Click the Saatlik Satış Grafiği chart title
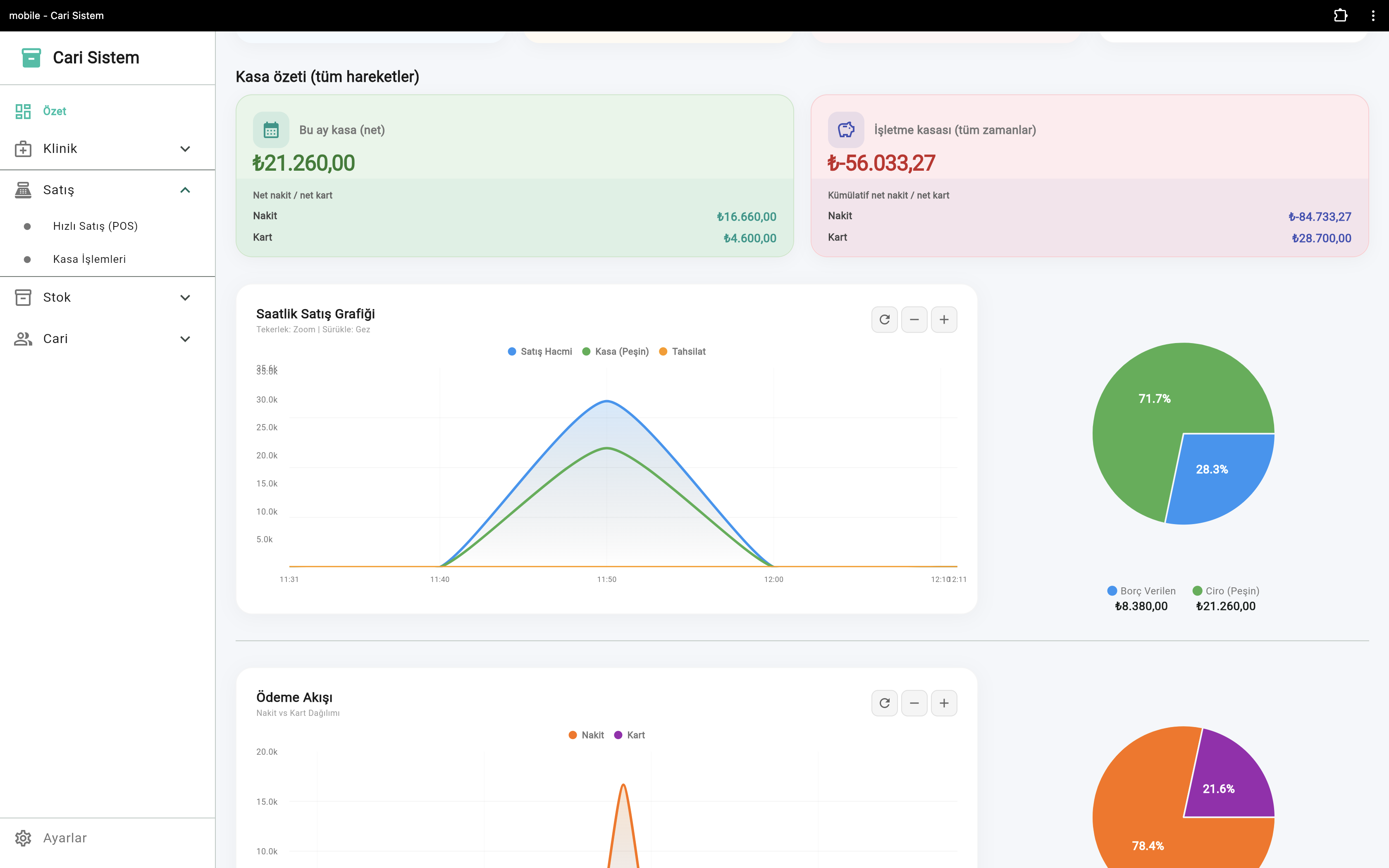The height and width of the screenshot is (868, 1389). (x=315, y=314)
